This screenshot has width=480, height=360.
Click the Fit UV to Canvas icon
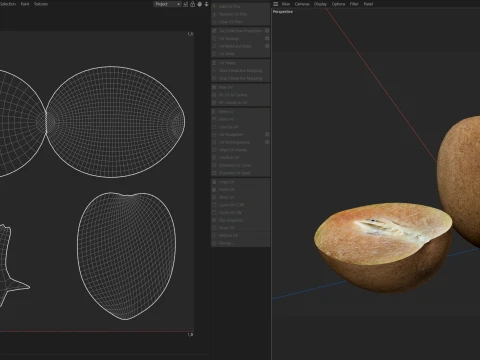point(214,95)
